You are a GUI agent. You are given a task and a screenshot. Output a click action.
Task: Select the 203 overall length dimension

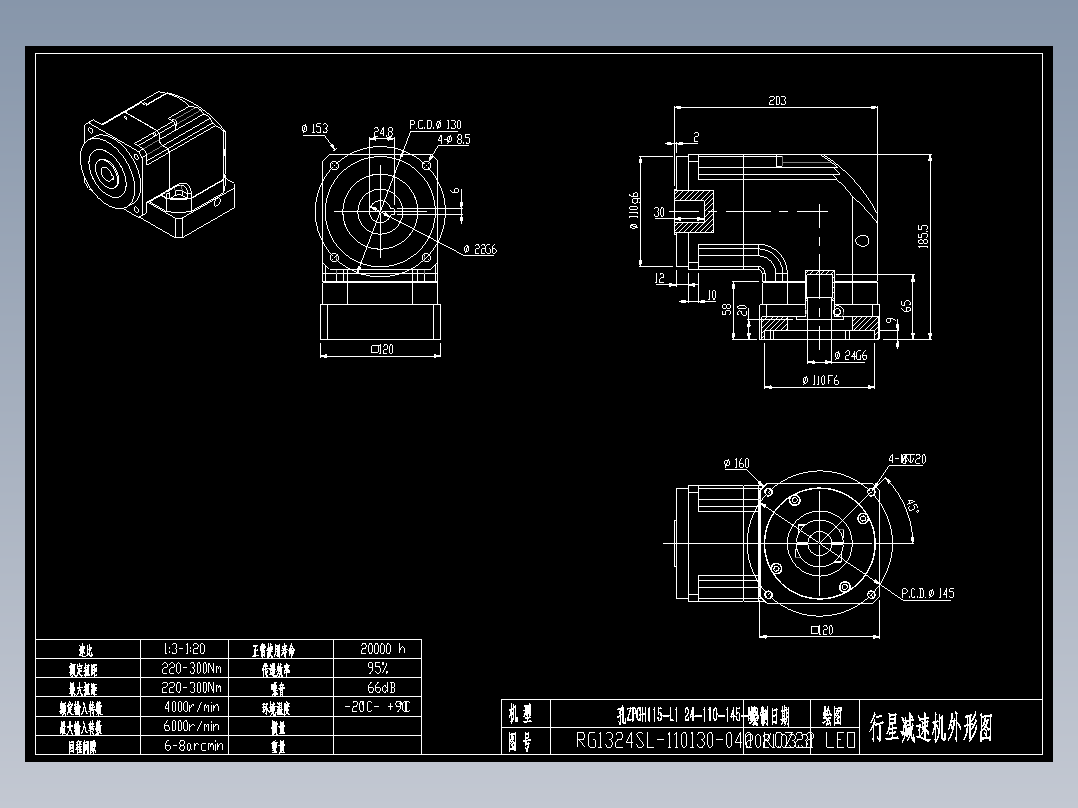(778, 99)
